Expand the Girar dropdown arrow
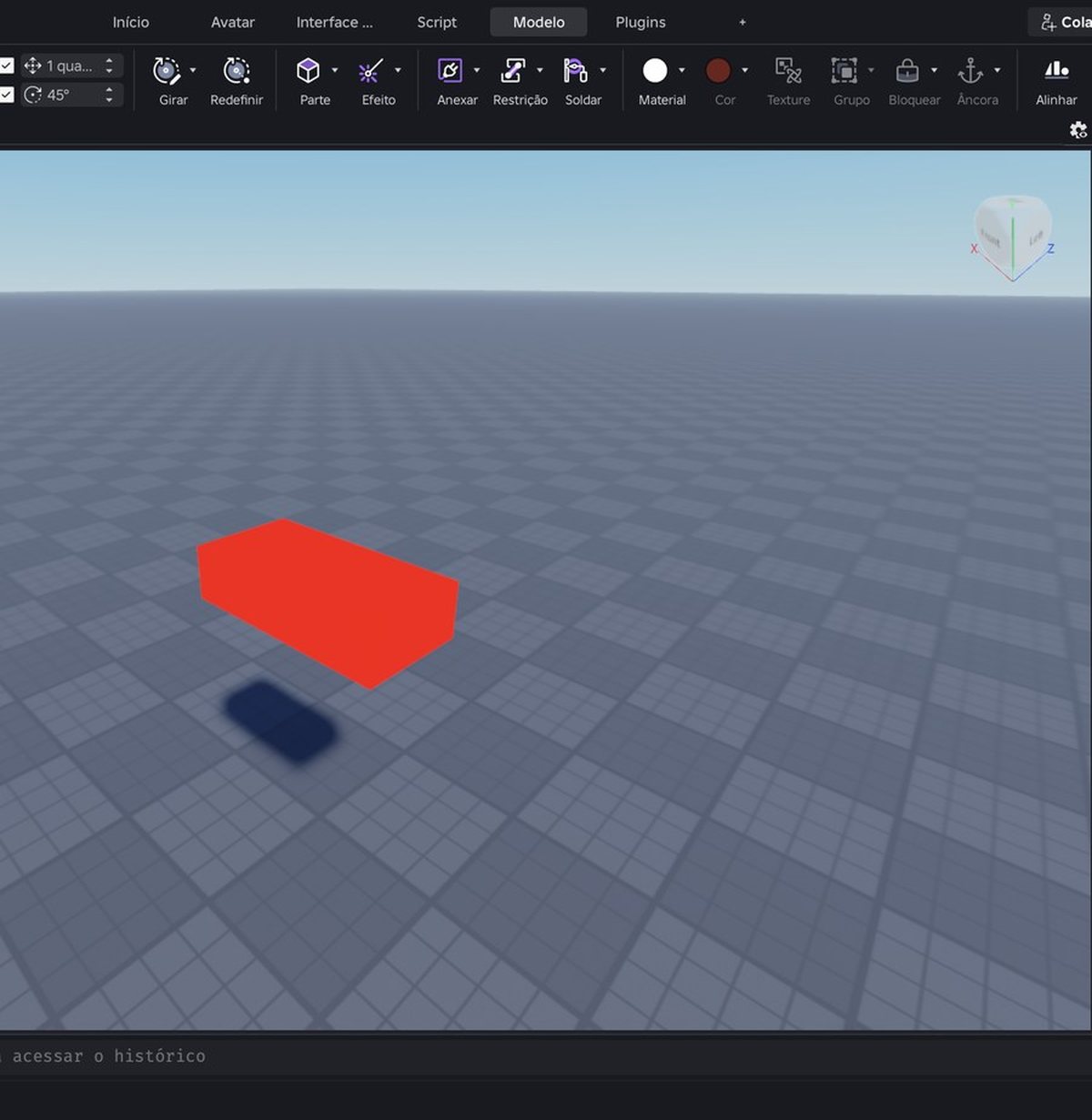 [x=193, y=71]
